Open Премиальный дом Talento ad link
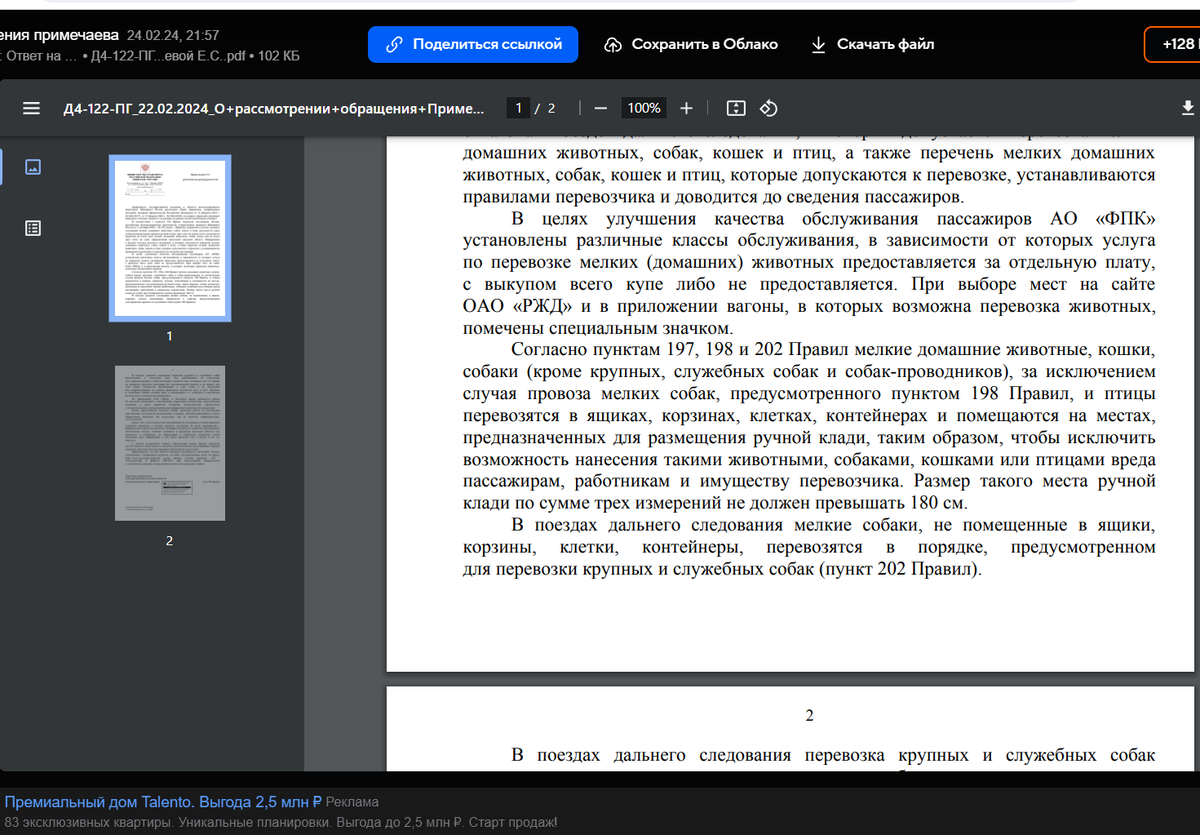This screenshot has height=835, width=1200. [x=163, y=801]
